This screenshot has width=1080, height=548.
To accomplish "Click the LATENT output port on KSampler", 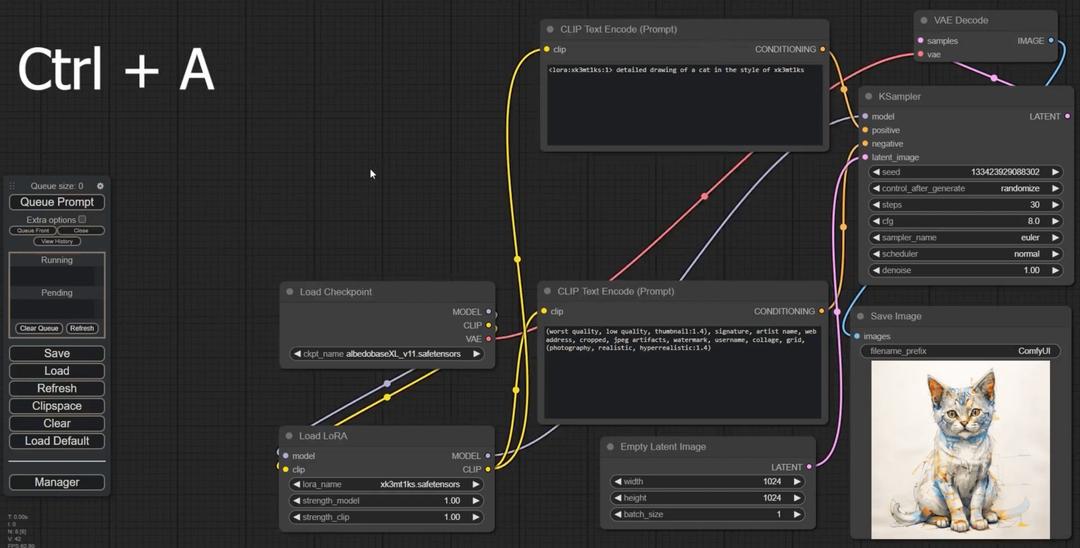I will point(1068,116).
